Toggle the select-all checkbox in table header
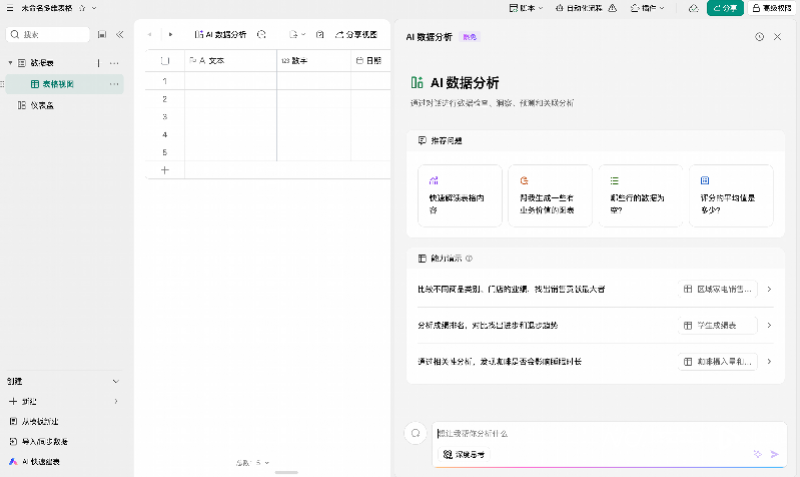The image size is (800, 477). (x=165, y=61)
